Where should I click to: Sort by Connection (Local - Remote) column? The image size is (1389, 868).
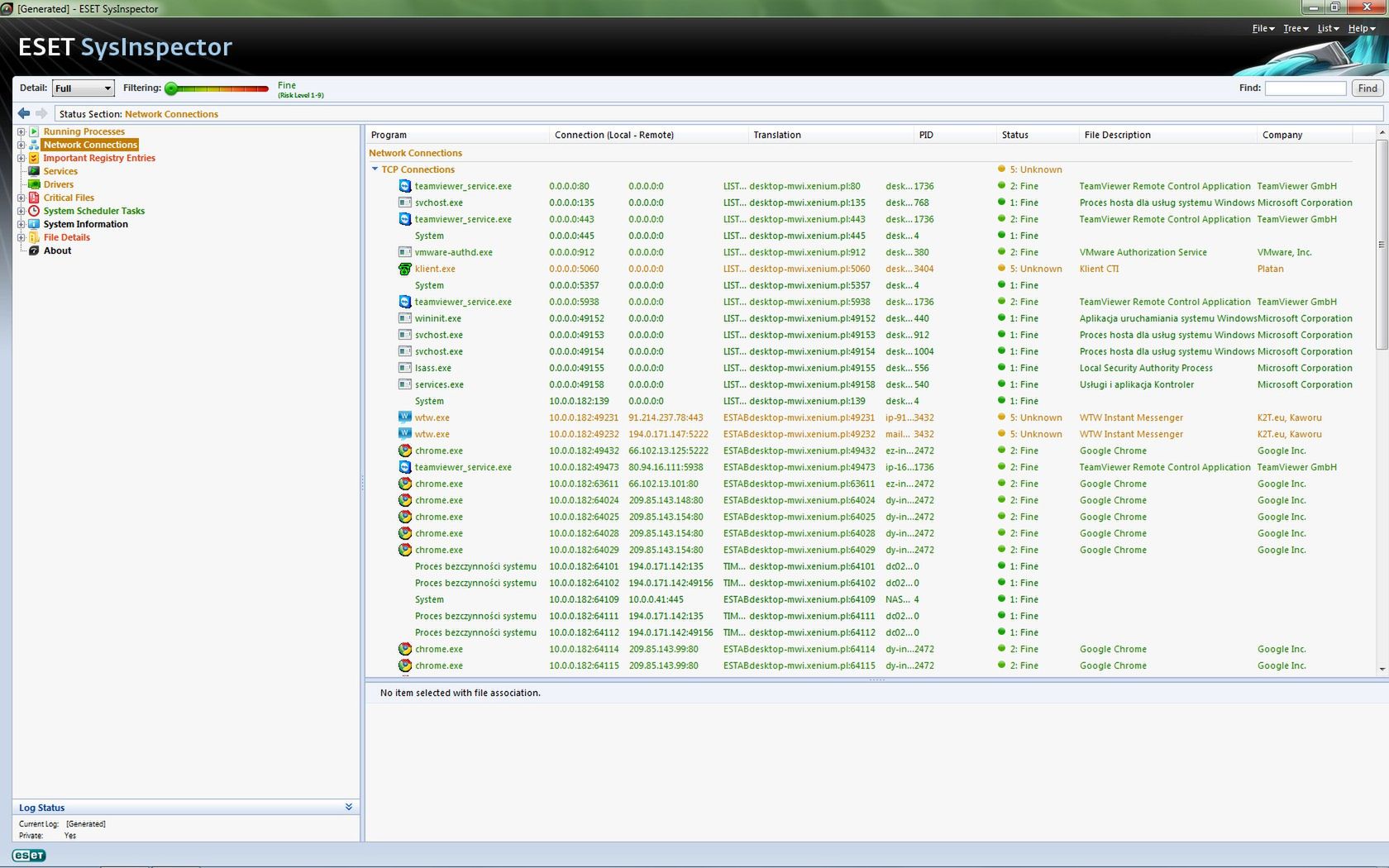pos(649,135)
